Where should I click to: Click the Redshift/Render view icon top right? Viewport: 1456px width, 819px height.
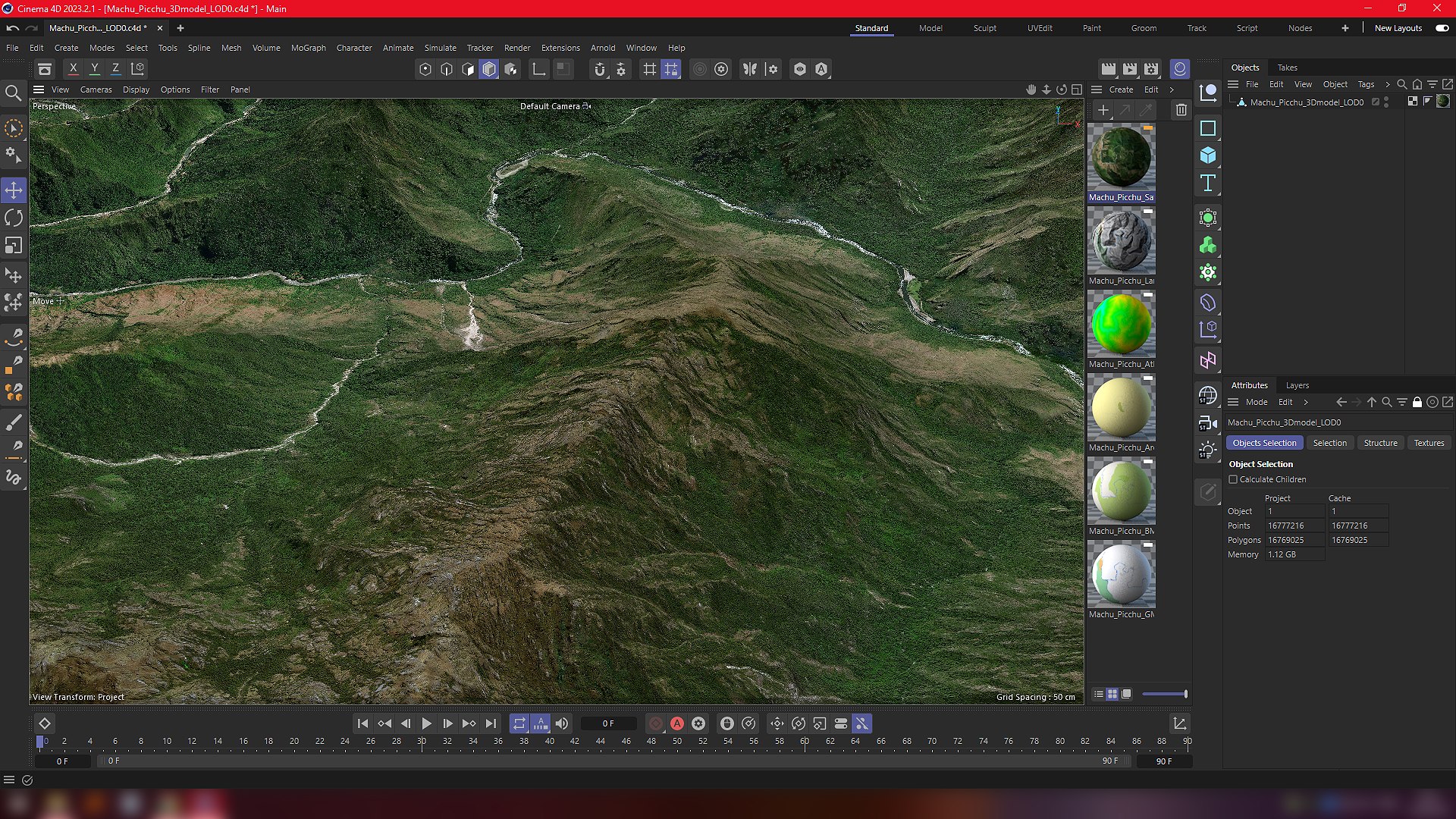click(1180, 69)
